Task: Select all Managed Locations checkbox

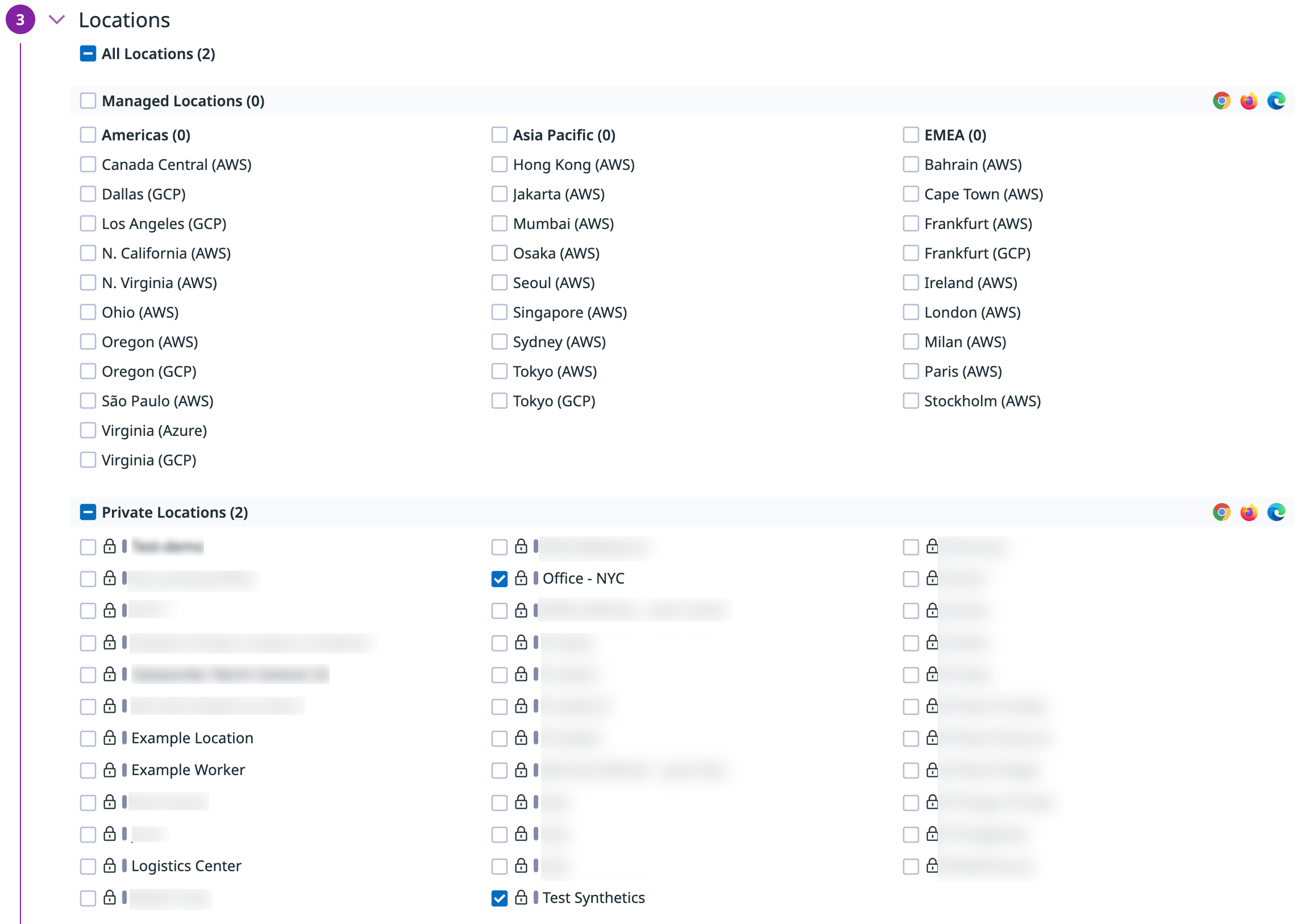Action: [x=88, y=101]
